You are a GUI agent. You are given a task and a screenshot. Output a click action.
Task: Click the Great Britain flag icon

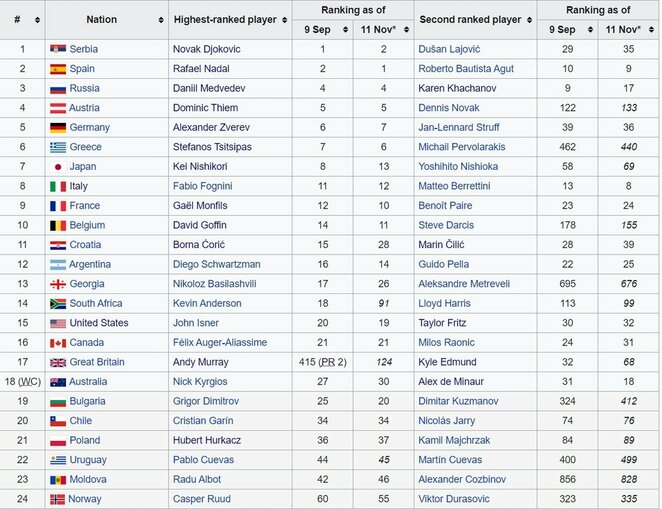58,362
